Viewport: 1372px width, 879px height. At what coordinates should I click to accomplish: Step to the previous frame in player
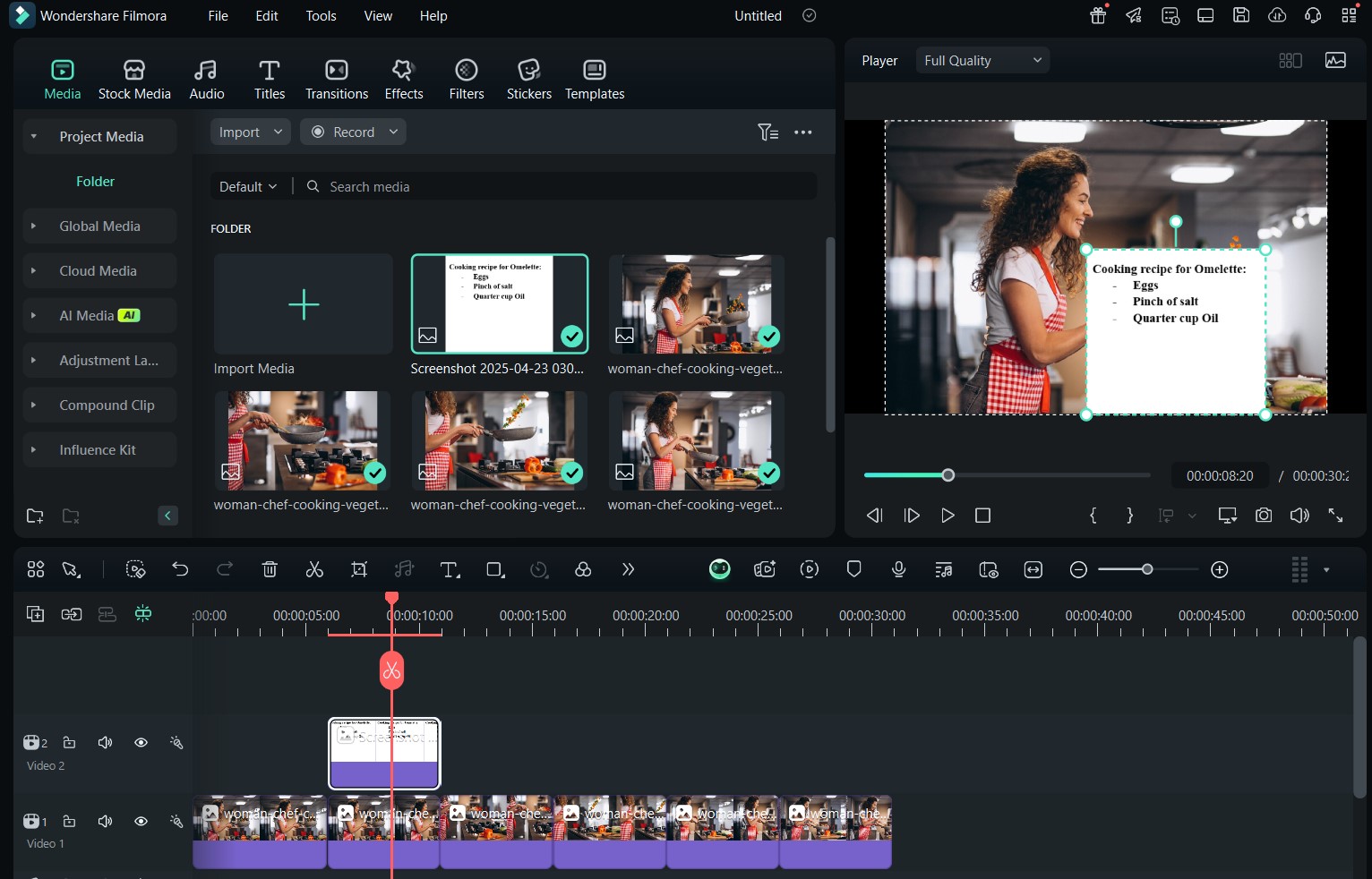pos(875,516)
